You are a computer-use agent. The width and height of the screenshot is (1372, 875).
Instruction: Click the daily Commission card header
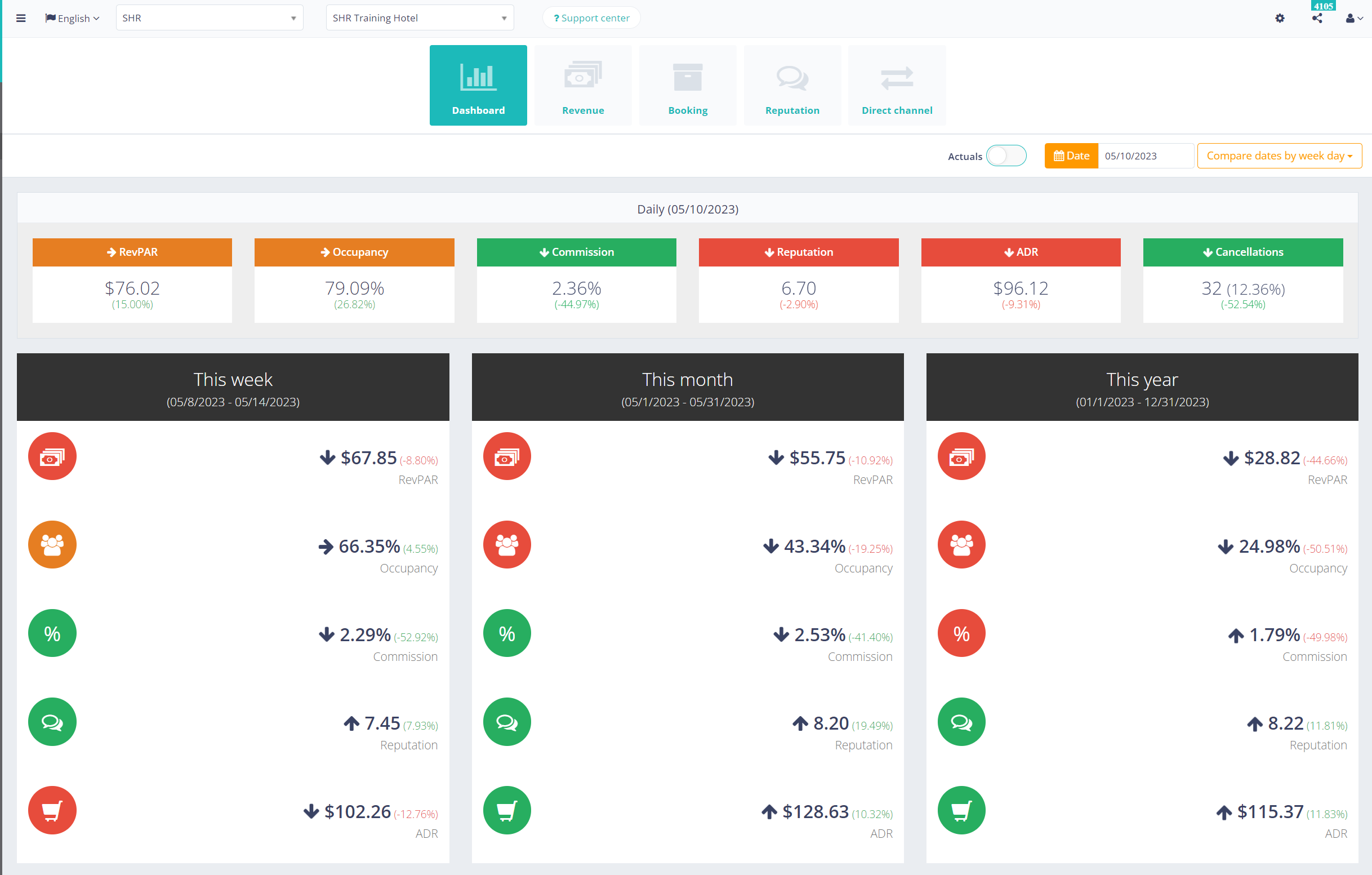pyautogui.click(x=577, y=252)
